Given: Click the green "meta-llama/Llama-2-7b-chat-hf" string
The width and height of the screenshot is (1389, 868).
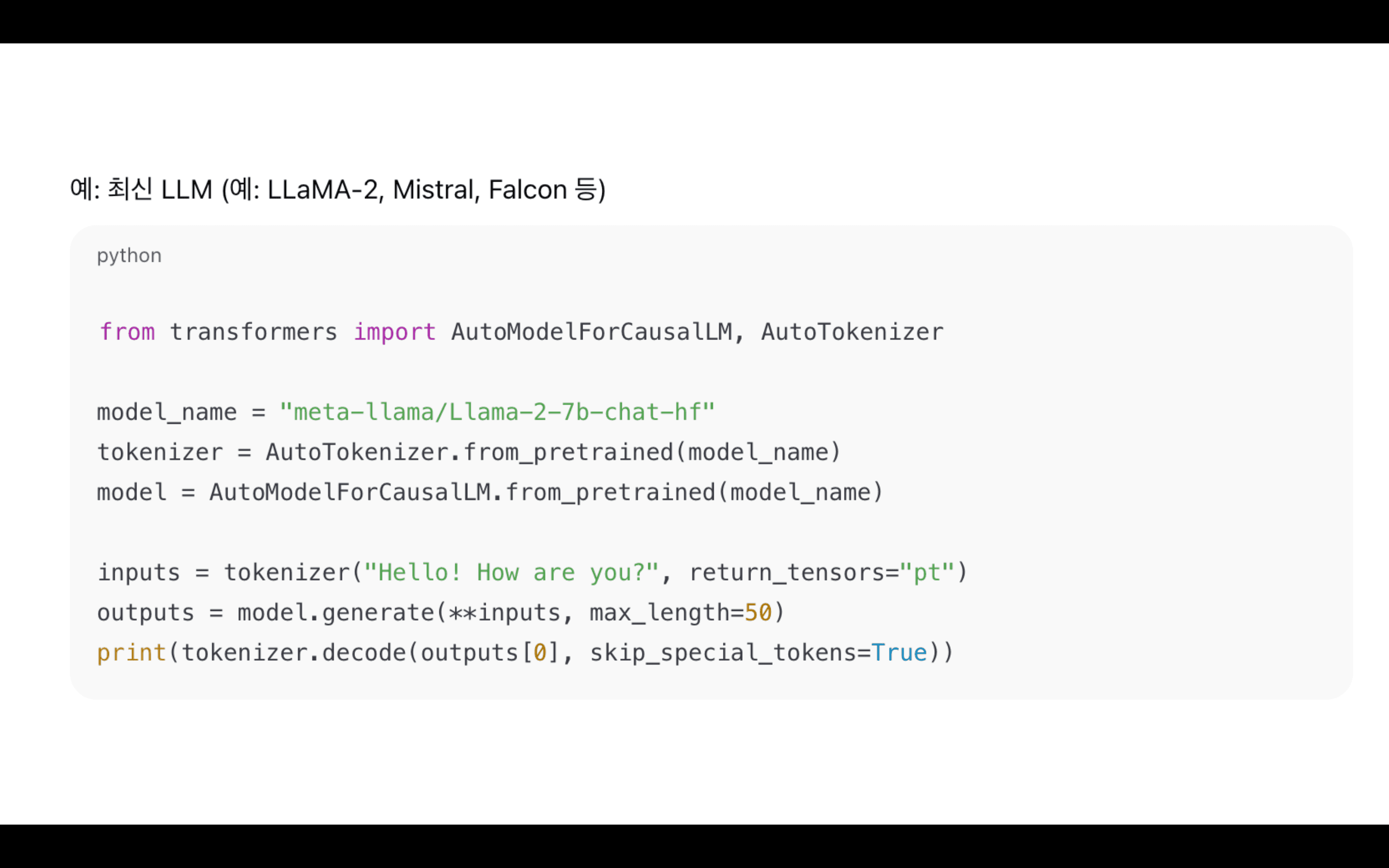Looking at the screenshot, I should [x=497, y=412].
